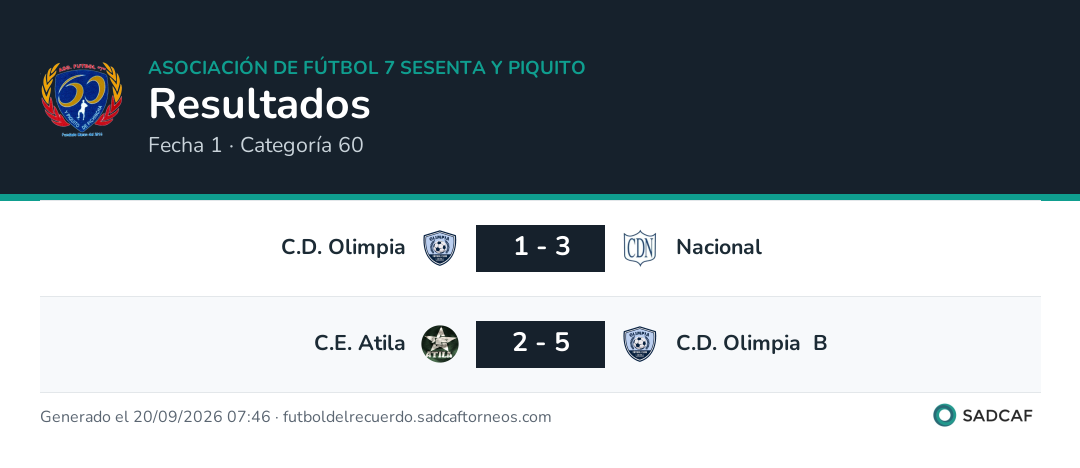
Task: Click the C.D. Olimpia B crest
Action: [x=640, y=344]
